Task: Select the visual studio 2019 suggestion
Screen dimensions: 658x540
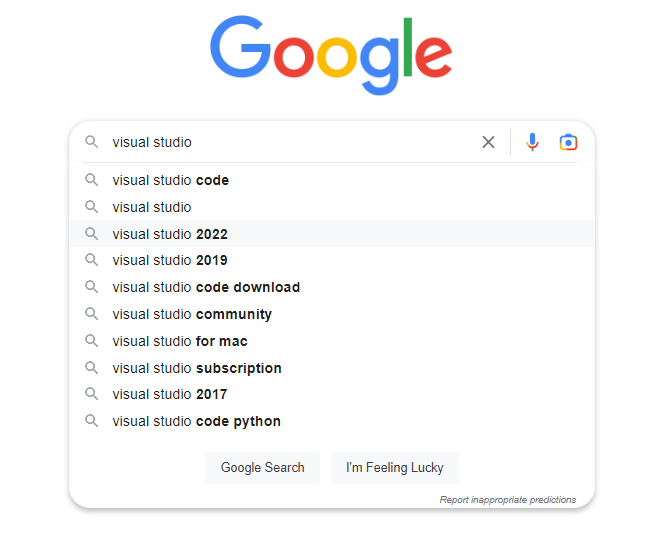Action: point(332,260)
